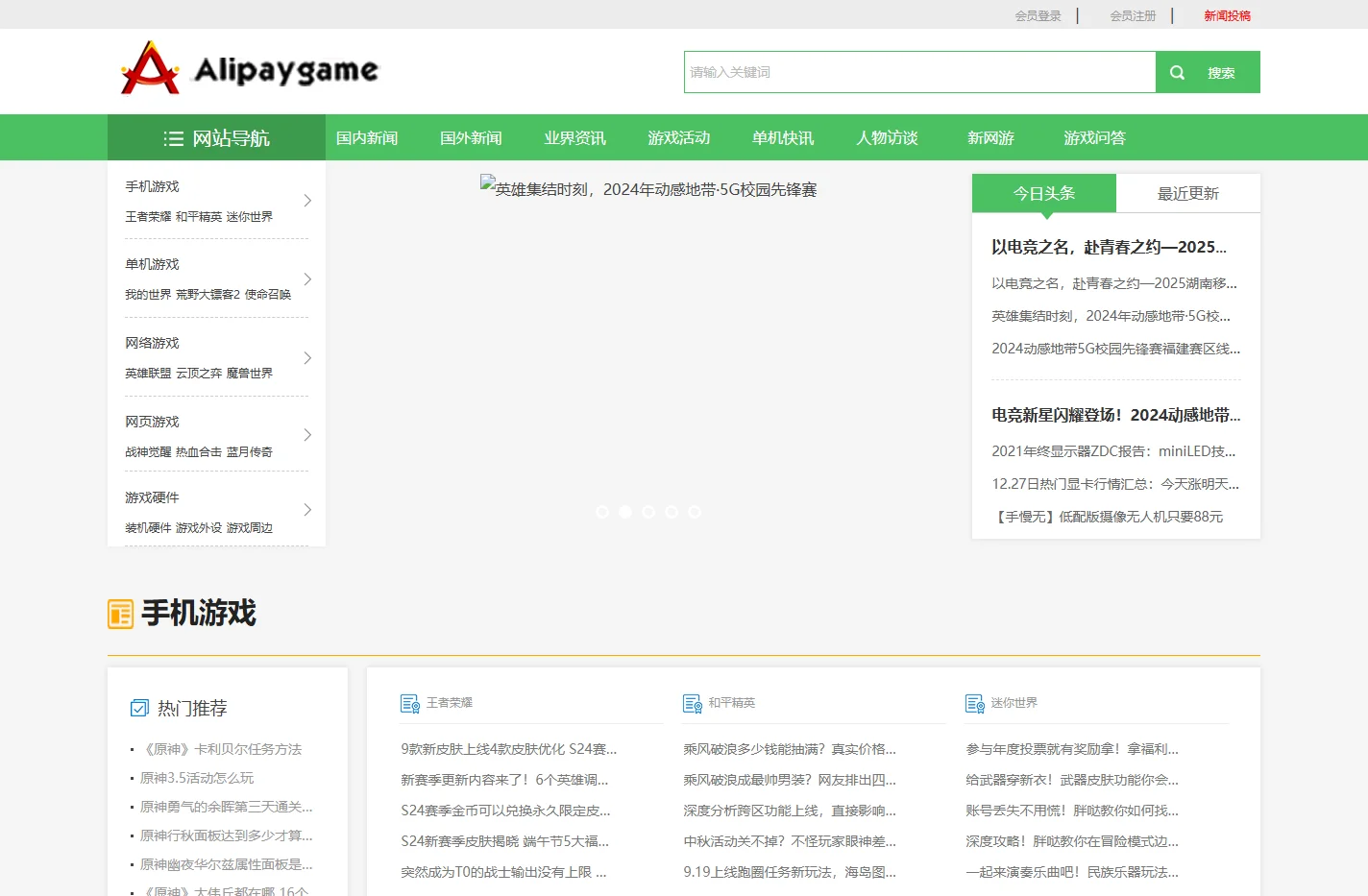Expand the 网络游戏 sidebar arrow
Screen dimensions: 1368x896
coord(307,358)
